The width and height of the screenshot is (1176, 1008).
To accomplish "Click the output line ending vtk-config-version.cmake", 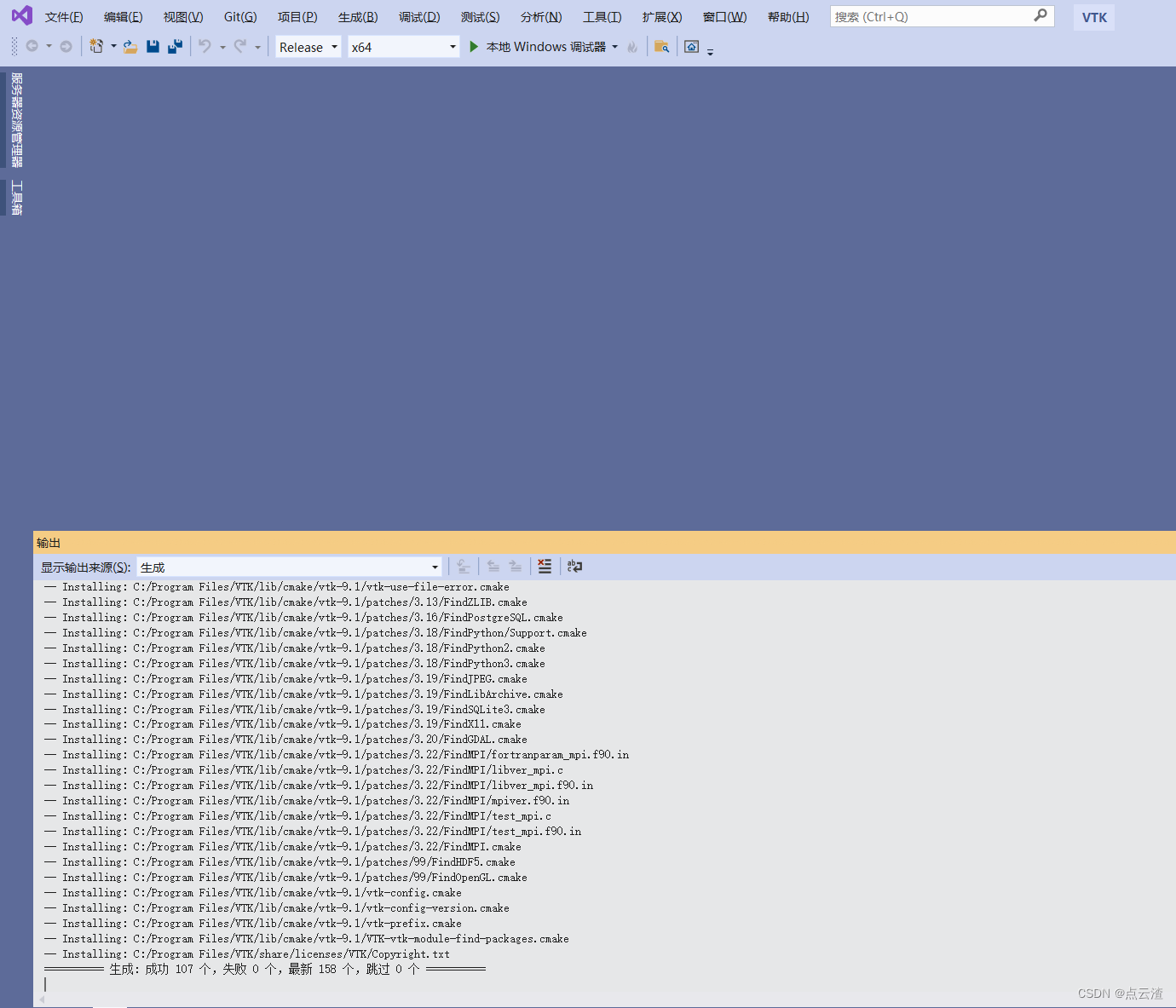I will coord(277,908).
